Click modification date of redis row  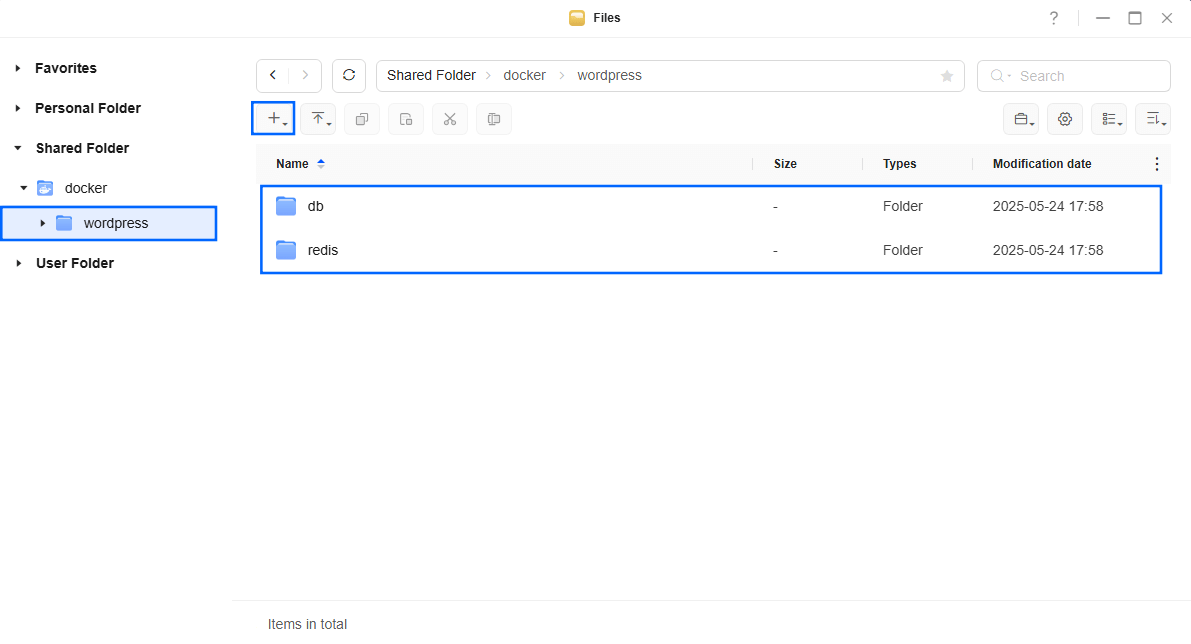pyautogui.click(x=1047, y=250)
